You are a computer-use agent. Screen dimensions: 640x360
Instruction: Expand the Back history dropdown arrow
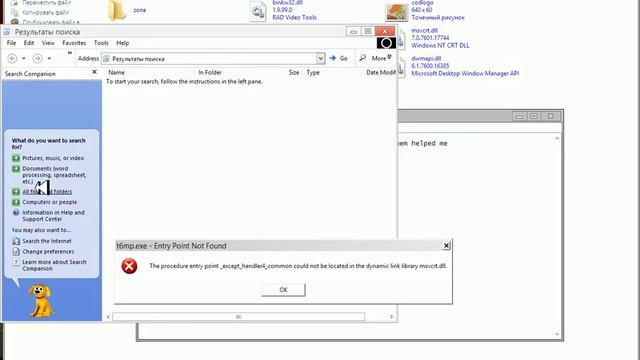point(24,58)
